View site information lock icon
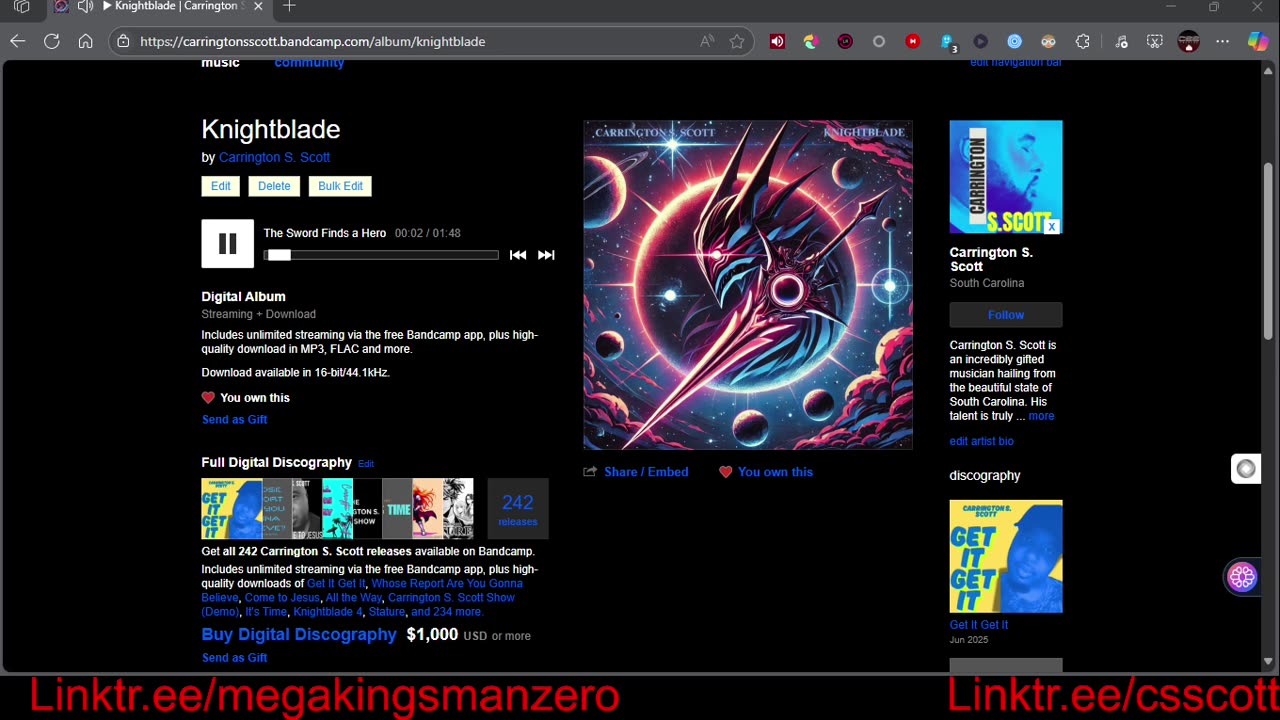 point(123,41)
